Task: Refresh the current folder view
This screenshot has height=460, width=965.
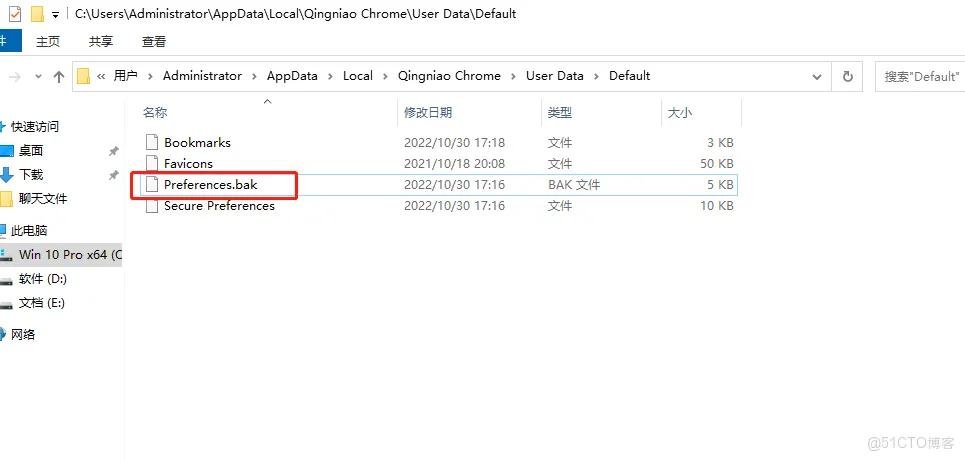Action: (848, 76)
